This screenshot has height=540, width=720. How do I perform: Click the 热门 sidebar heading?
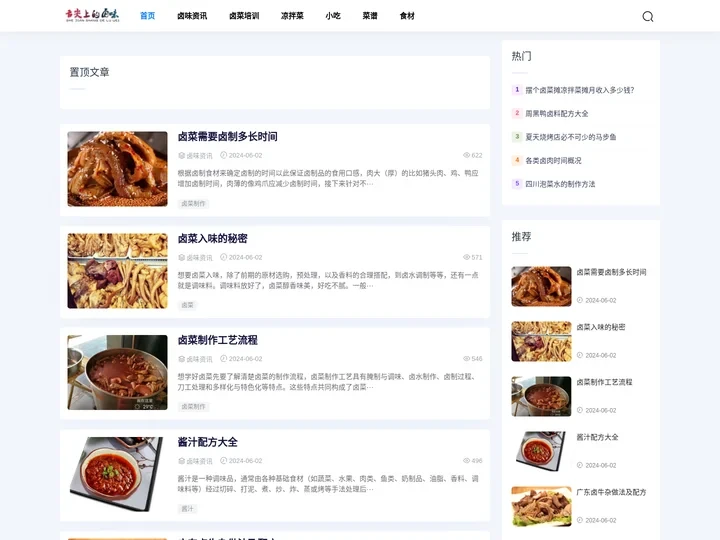522,56
